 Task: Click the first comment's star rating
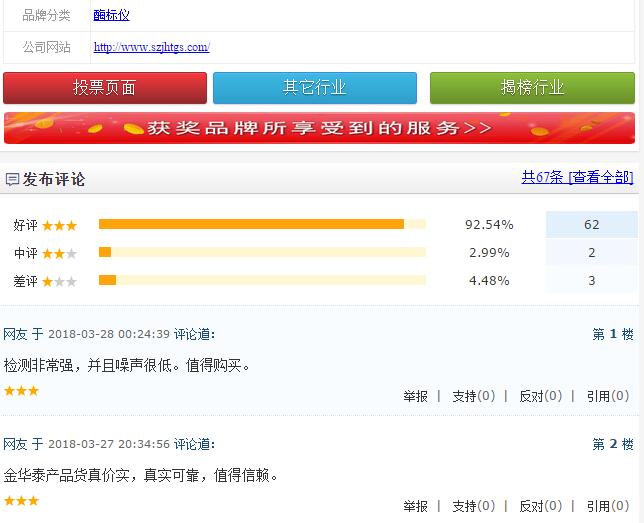[x=21, y=391]
